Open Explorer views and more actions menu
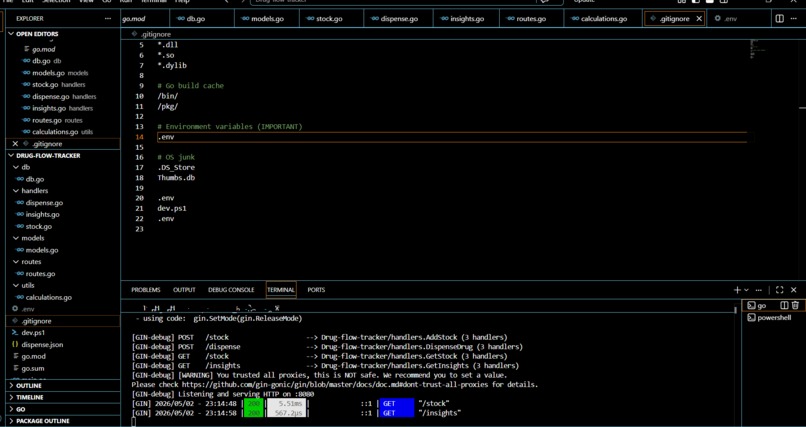 coord(107,18)
